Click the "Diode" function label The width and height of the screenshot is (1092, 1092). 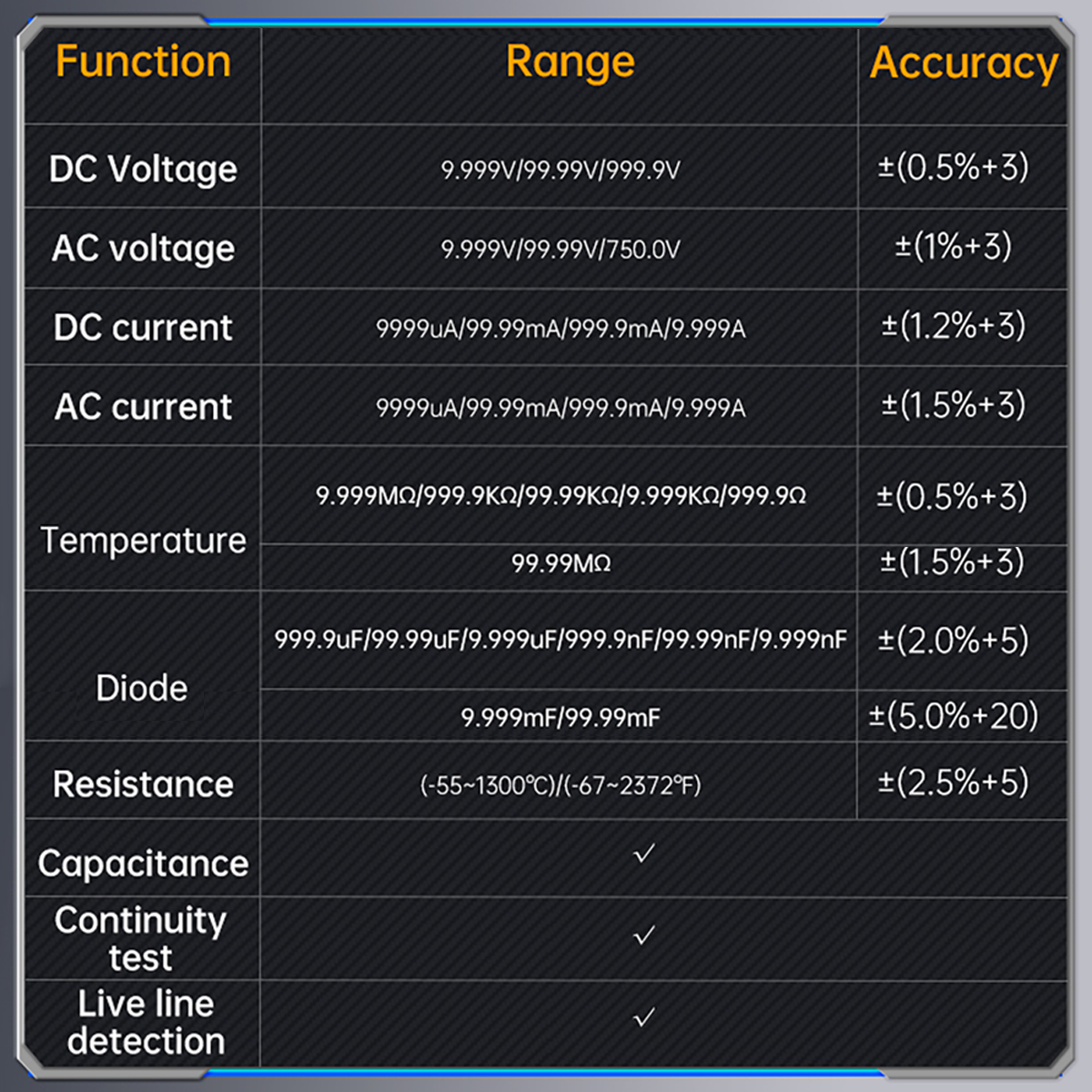(x=142, y=688)
